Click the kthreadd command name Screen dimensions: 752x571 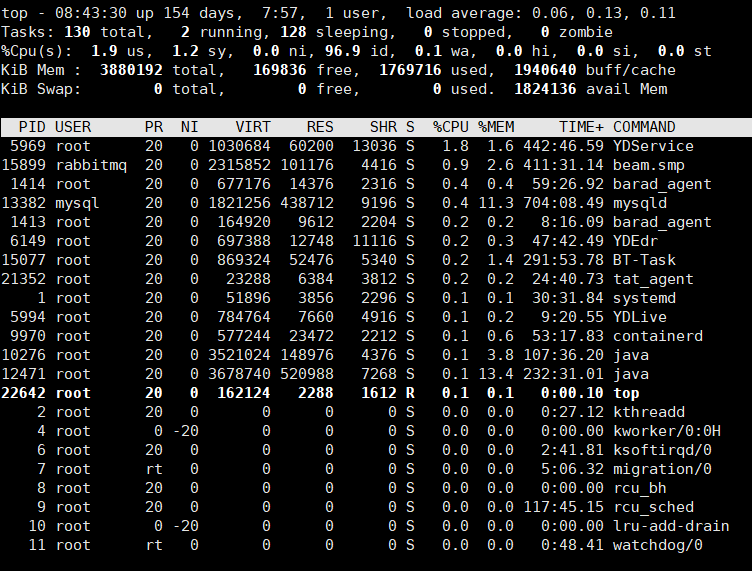coord(649,412)
